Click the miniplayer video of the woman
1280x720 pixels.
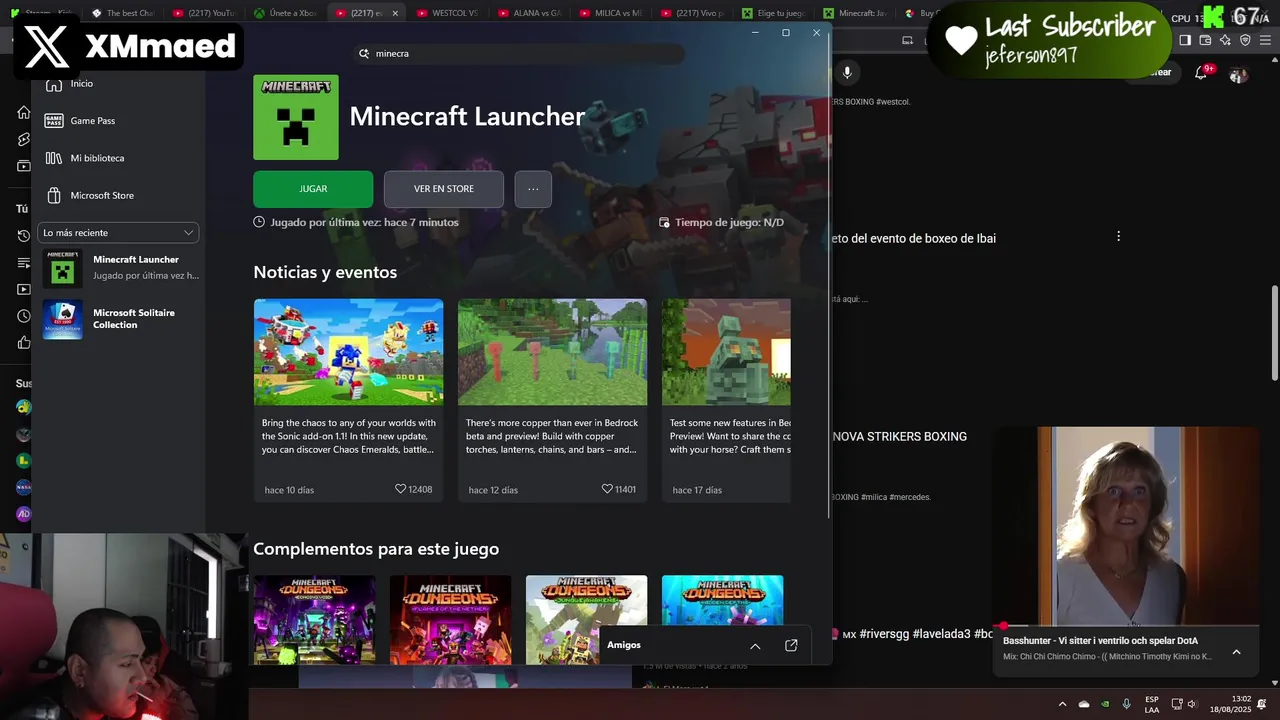[x=1126, y=526]
